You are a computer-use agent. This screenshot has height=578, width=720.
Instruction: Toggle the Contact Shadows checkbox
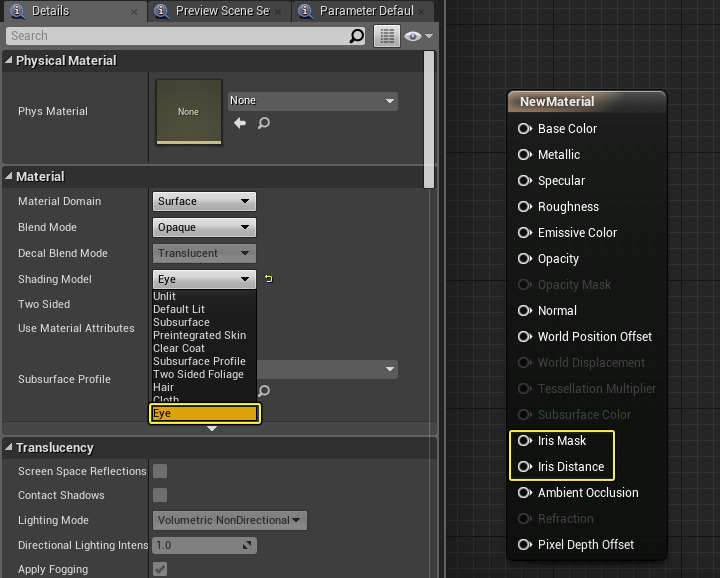(x=160, y=495)
